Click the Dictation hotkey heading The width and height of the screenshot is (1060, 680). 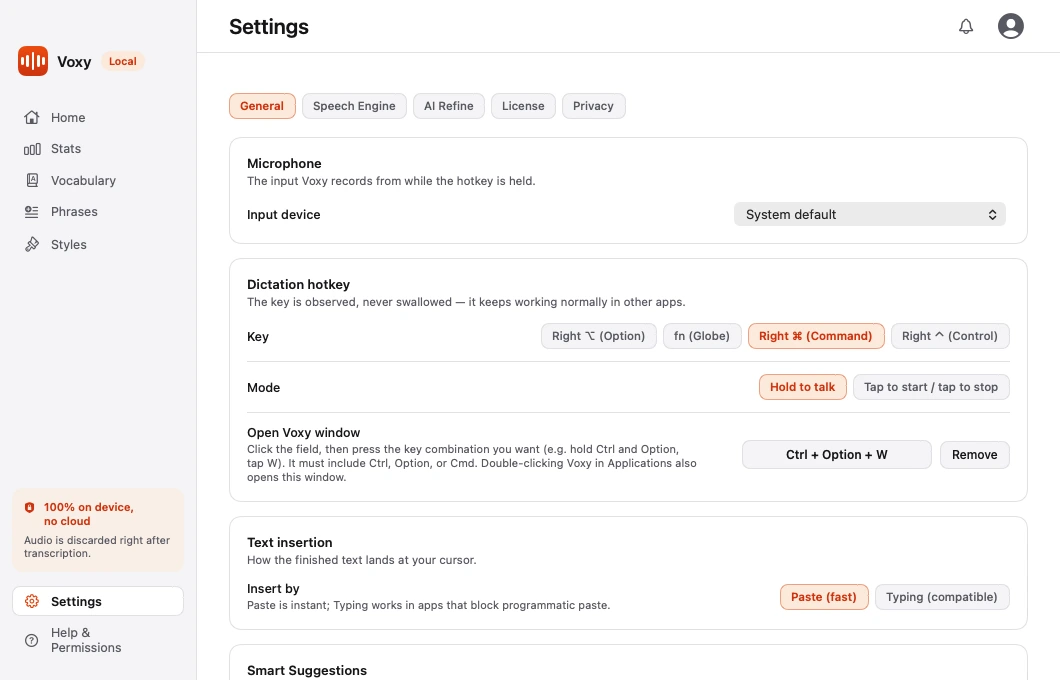(x=298, y=285)
